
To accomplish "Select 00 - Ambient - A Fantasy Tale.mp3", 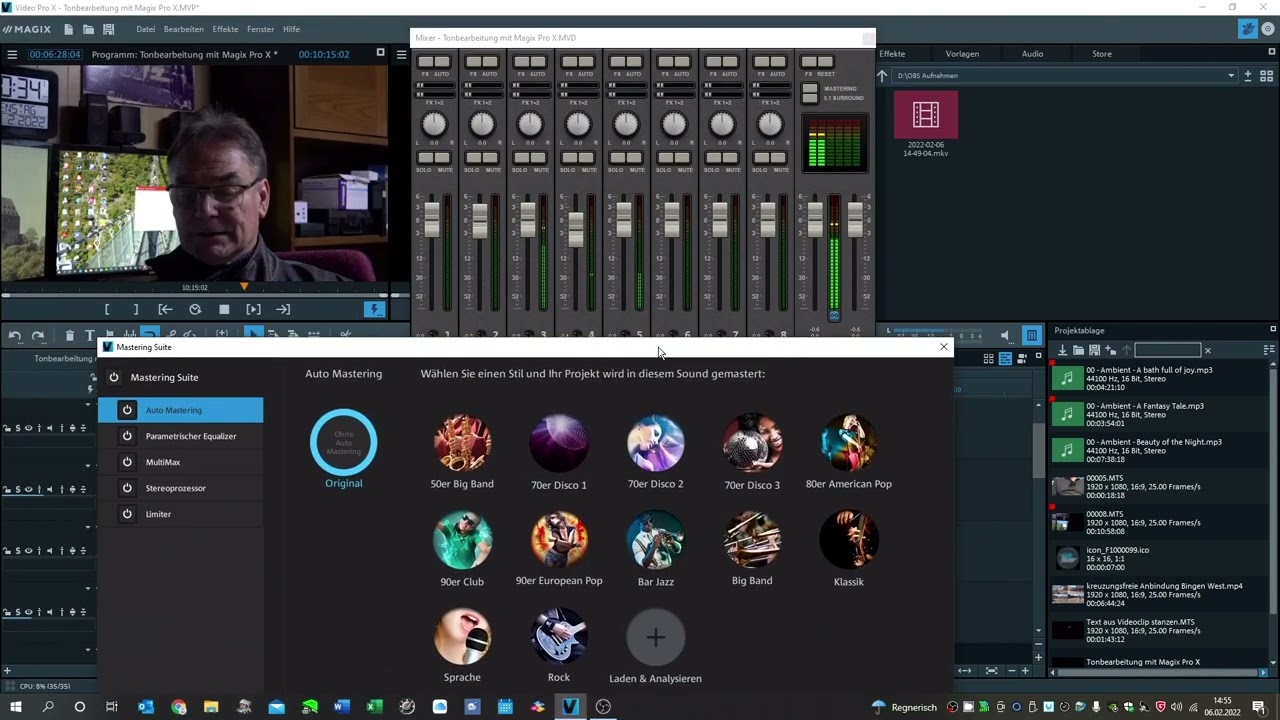I will pyautogui.click(x=1159, y=414).
